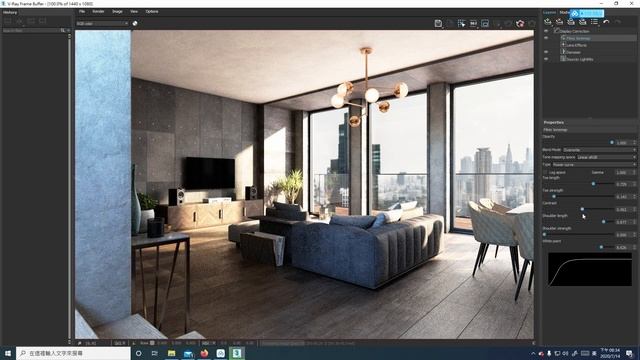This screenshot has height=360, width=640.
Task: Open the Type dropdown set to Power curve
Action: point(594,164)
